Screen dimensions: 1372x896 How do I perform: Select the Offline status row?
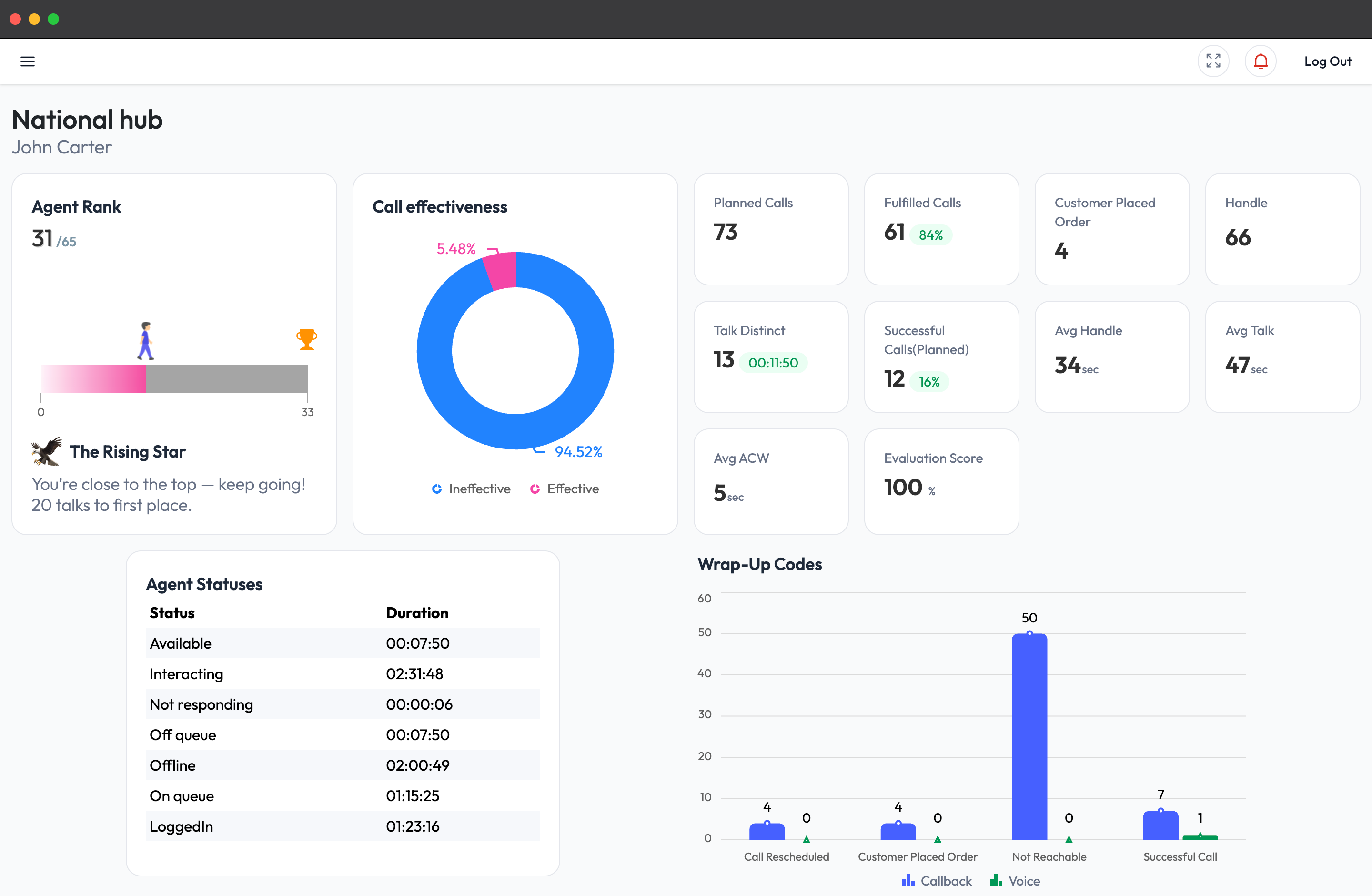[x=343, y=765]
